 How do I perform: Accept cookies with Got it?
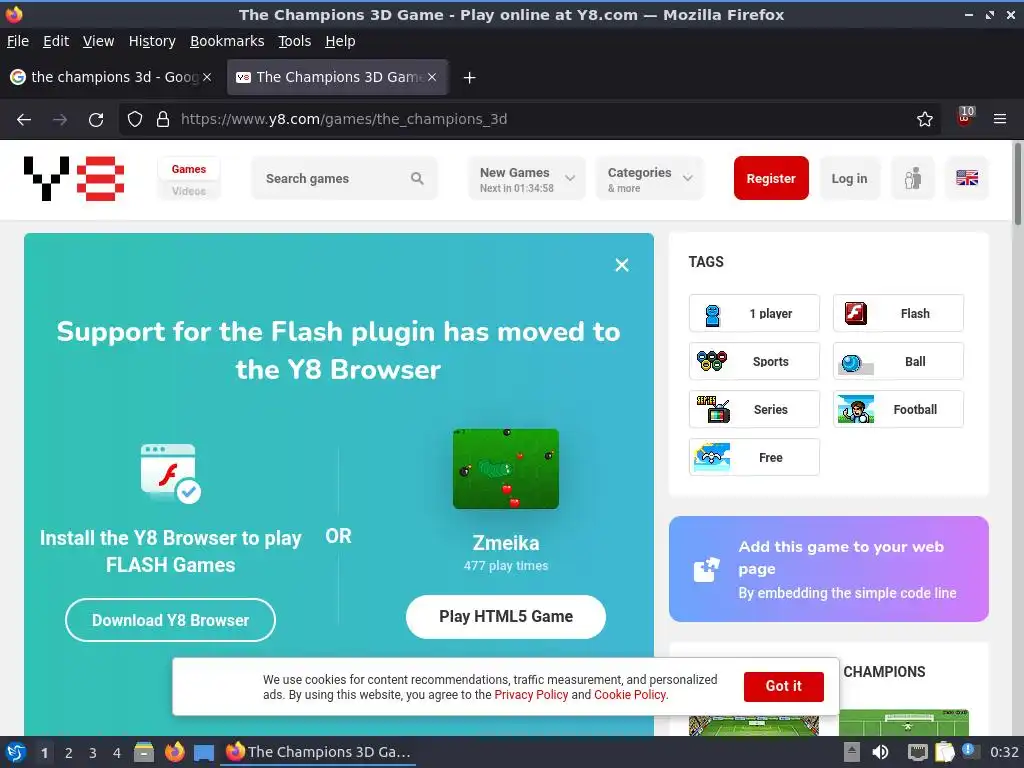tap(784, 686)
